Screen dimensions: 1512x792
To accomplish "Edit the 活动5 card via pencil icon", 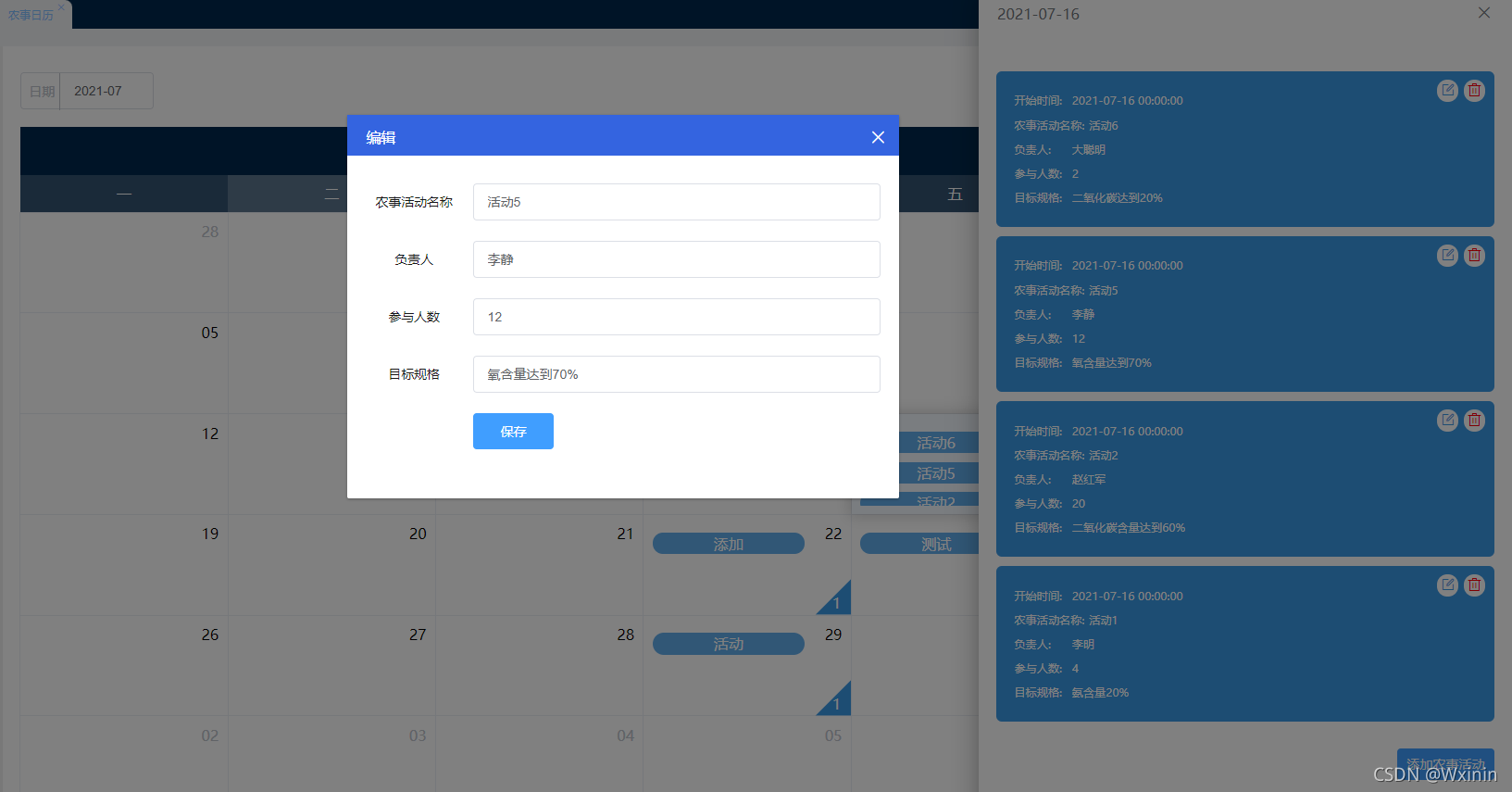I will pyautogui.click(x=1447, y=255).
